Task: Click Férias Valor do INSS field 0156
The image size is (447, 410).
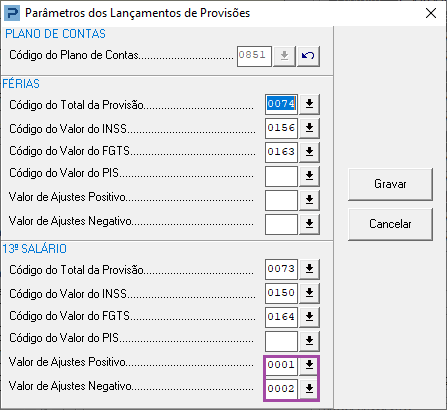Action: click(x=281, y=128)
